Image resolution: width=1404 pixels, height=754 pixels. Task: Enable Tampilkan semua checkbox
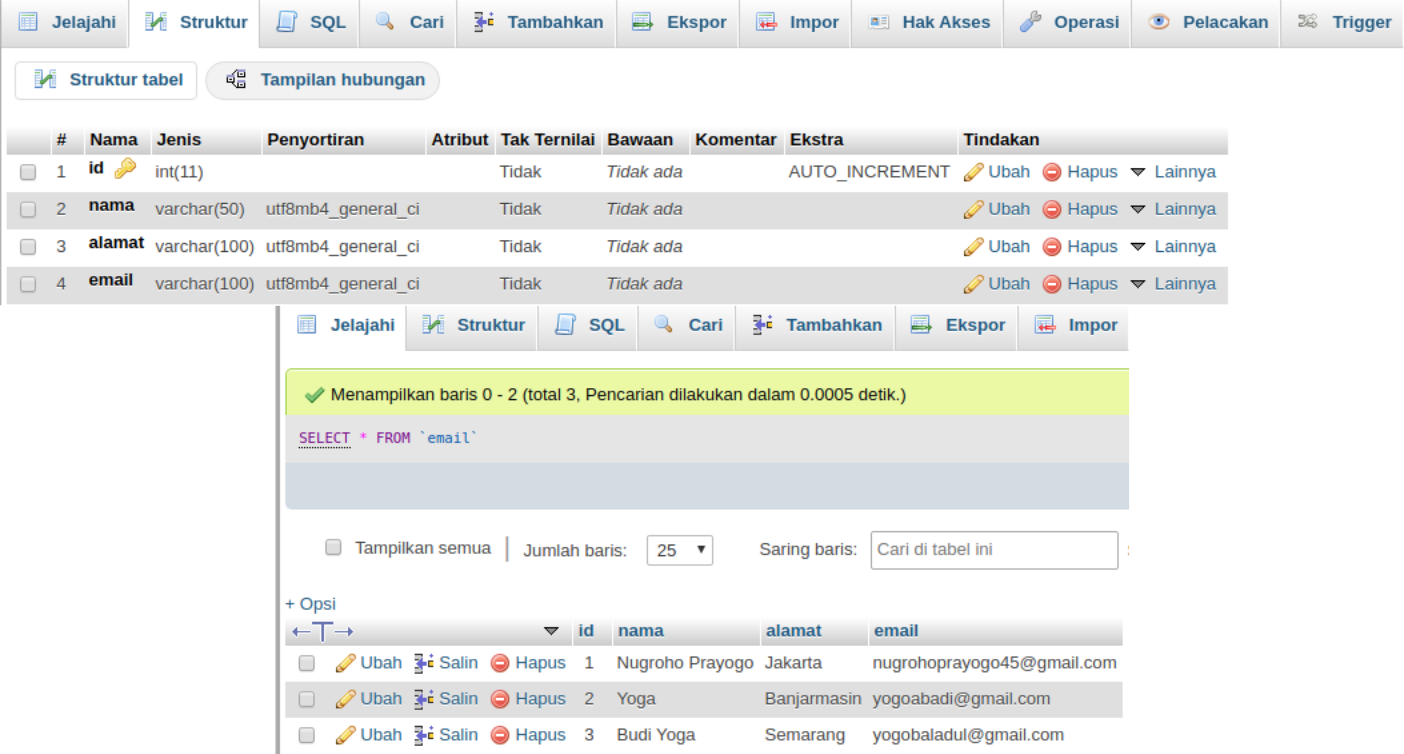tap(333, 548)
